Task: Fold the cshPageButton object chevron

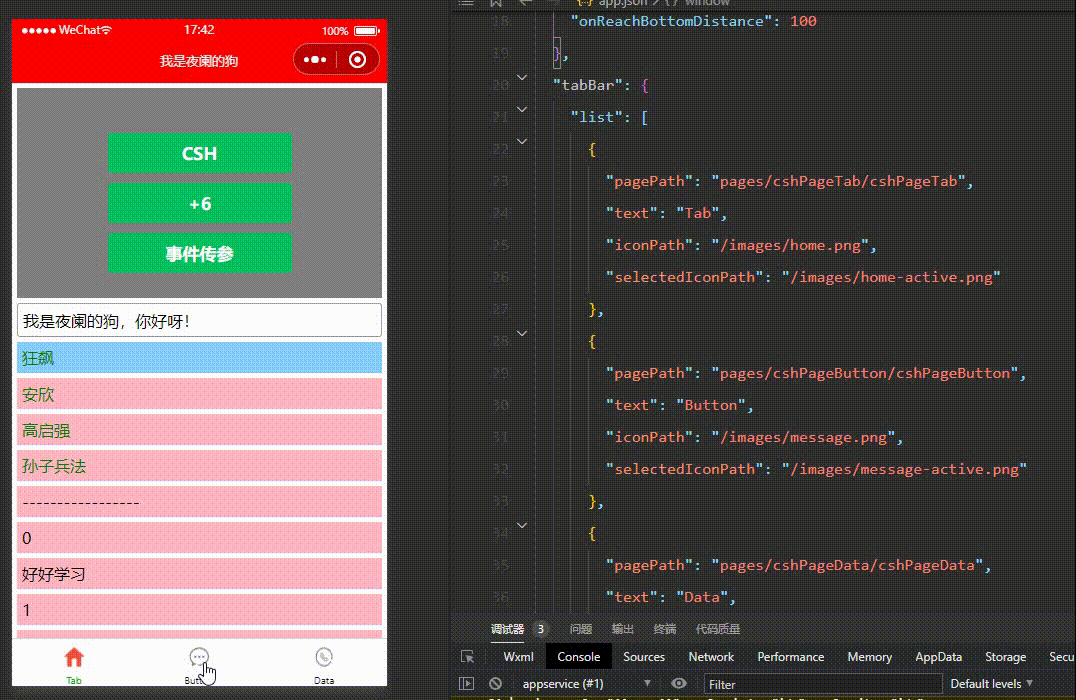Action: (x=522, y=334)
